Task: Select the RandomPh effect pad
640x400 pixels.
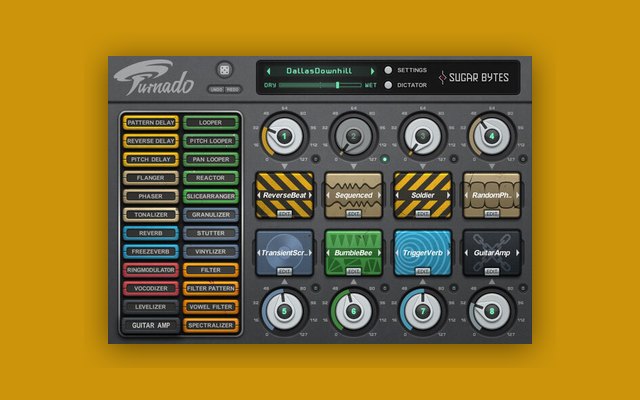Action: tap(492, 195)
